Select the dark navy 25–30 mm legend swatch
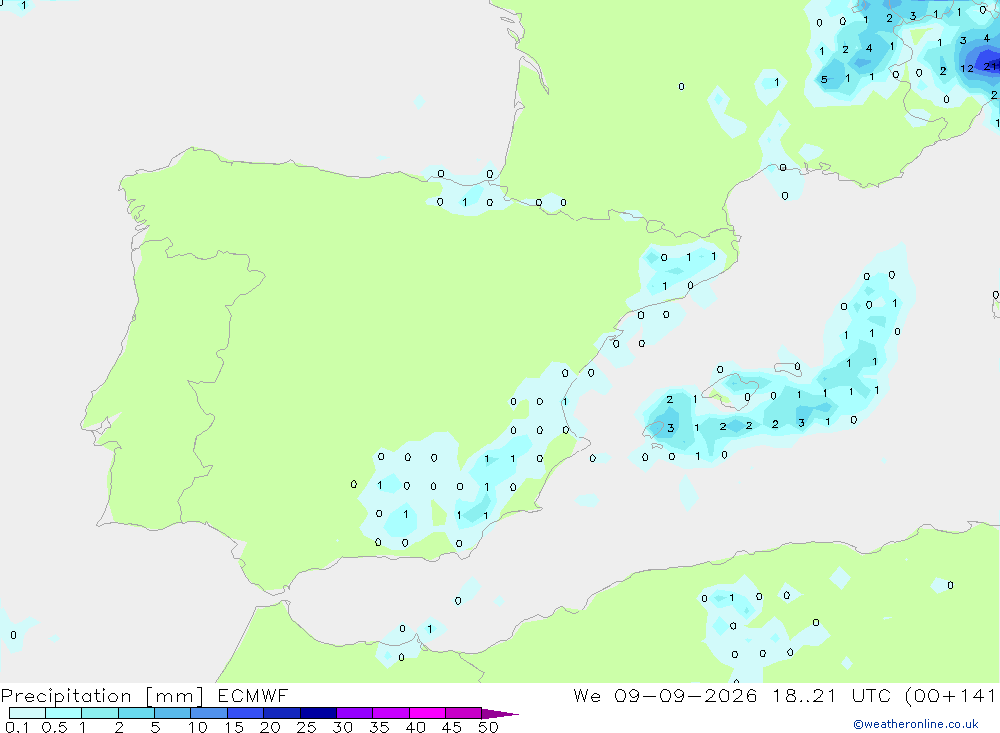 tap(318, 713)
